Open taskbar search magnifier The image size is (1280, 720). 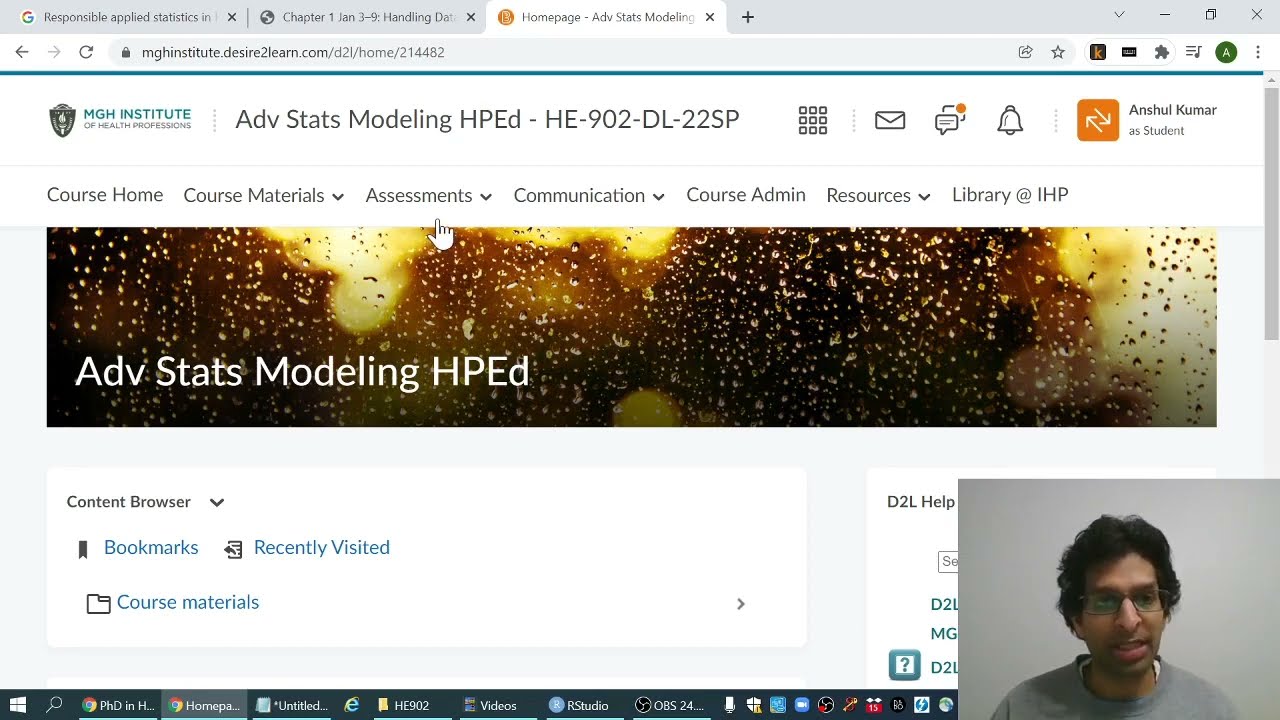click(x=55, y=705)
